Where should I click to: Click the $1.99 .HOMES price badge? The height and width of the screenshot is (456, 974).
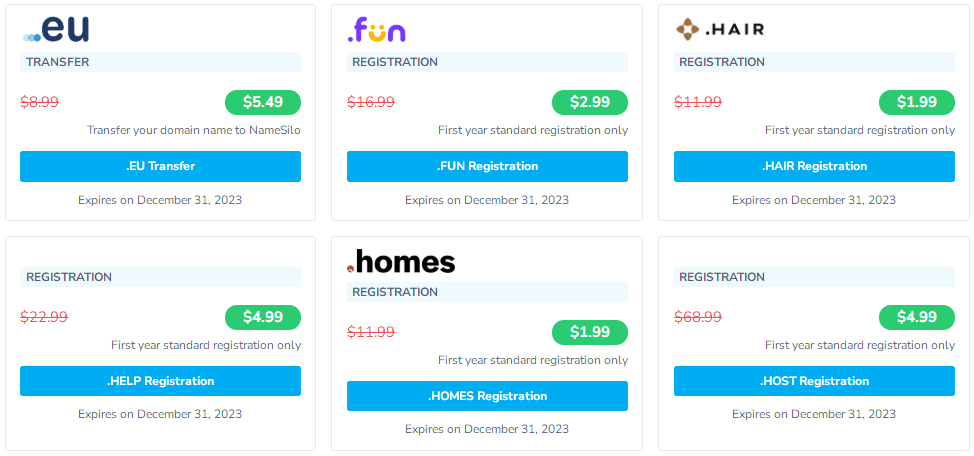click(x=589, y=332)
